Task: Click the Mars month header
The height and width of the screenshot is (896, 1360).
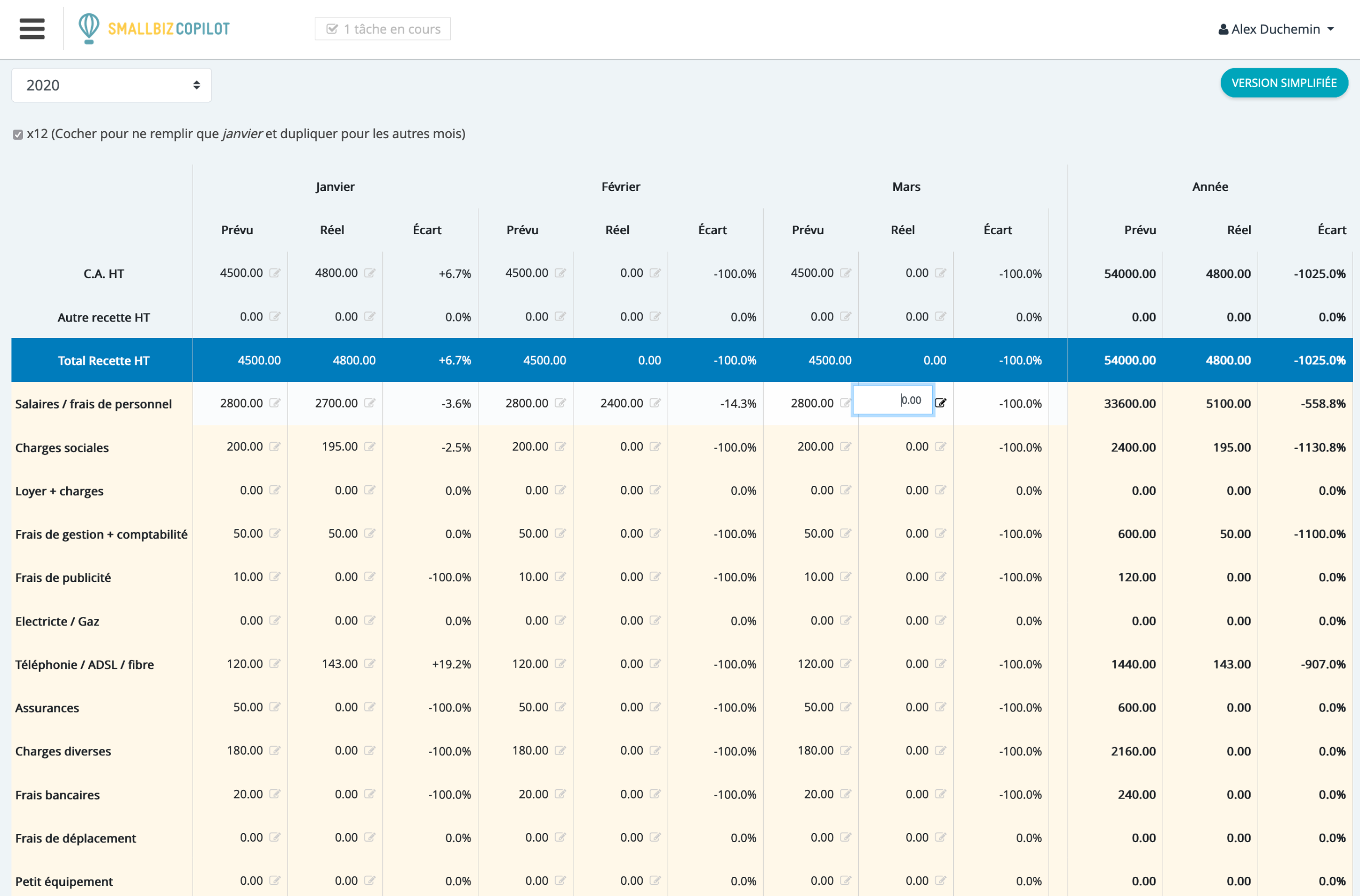Action: (x=906, y=187)
